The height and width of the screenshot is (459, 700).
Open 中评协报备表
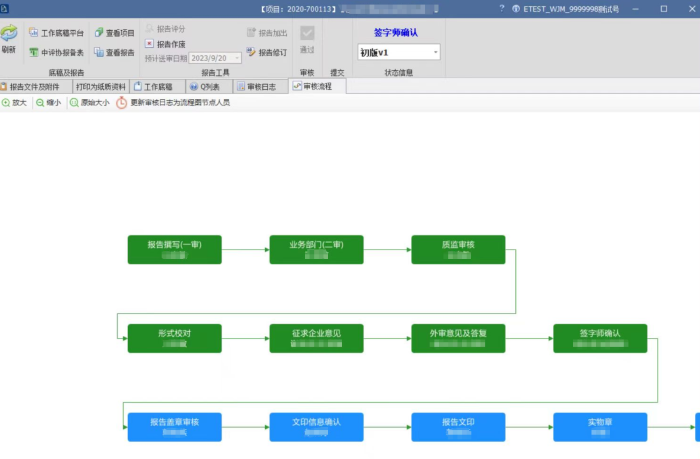(56, 52)
